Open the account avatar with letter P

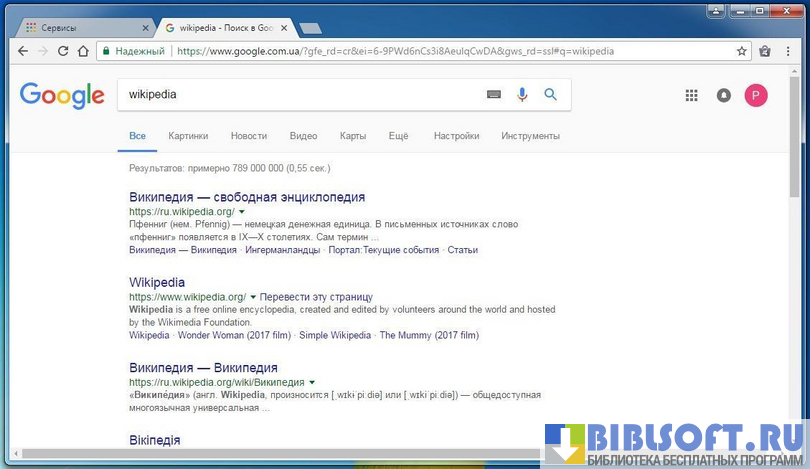click(x=756, y=95)
